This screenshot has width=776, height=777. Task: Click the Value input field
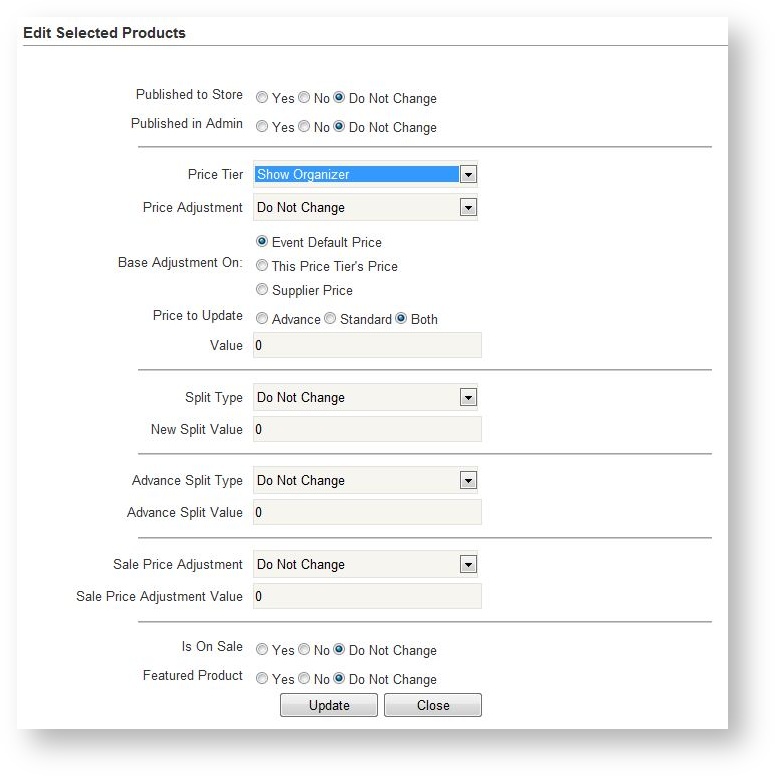tap(366, 345)
